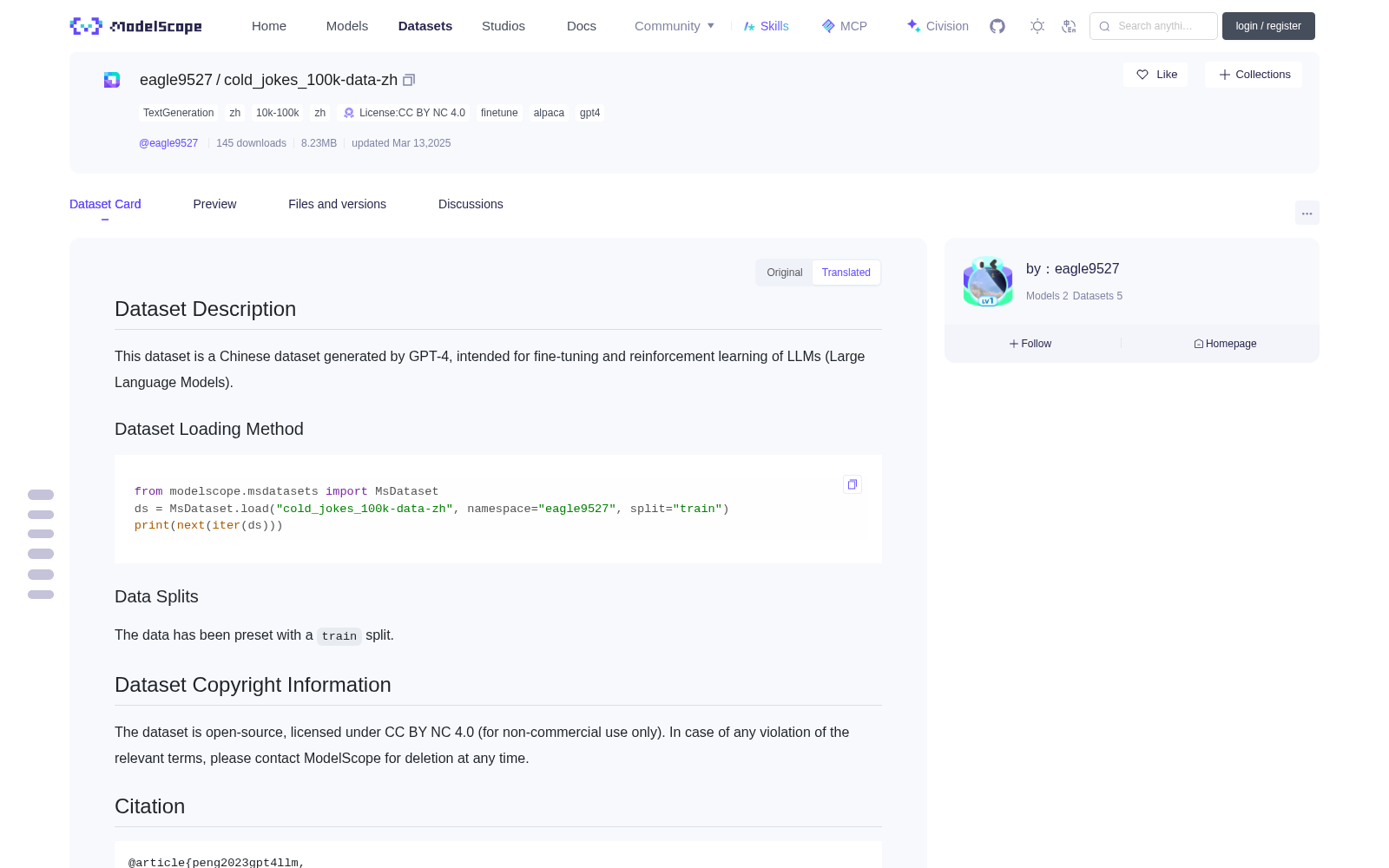This screenshot has width=1389, height=868.
Task: Like this dataset
Action: click(x=1156, y=75)
